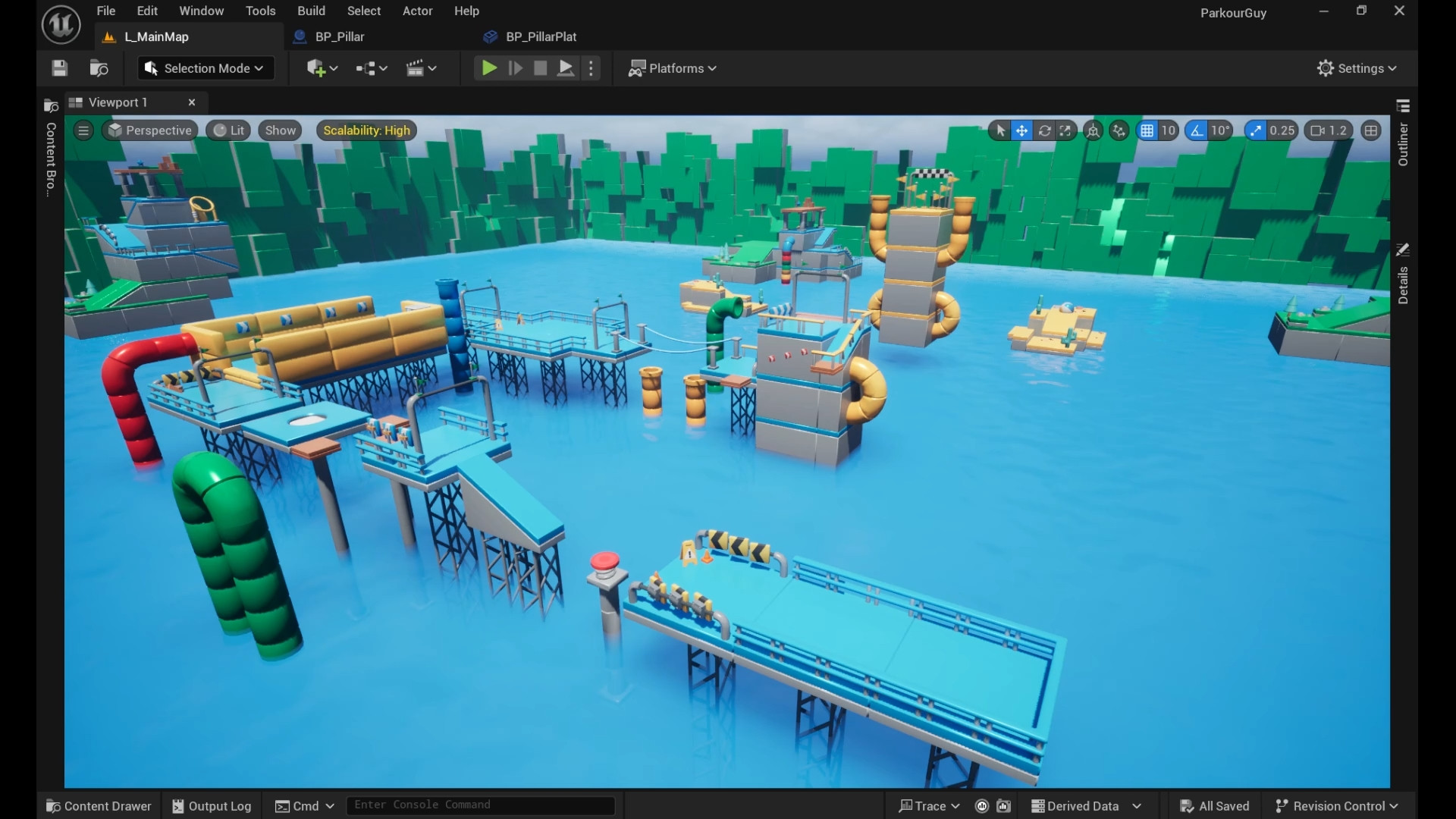
Task: Open the Revision Control menu
Action: click(1337, 806)
